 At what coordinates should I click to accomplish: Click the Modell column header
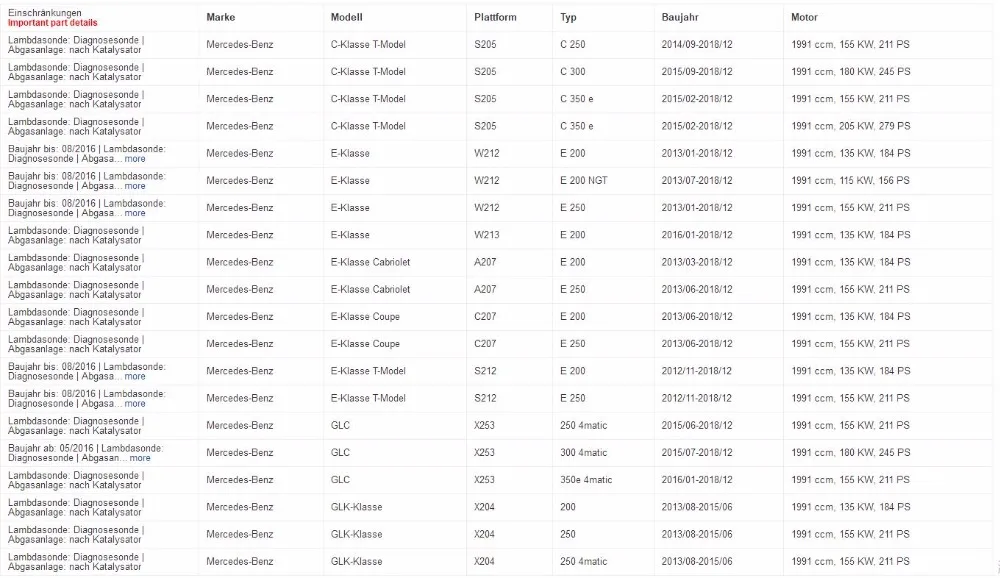(x=346, y=17)
